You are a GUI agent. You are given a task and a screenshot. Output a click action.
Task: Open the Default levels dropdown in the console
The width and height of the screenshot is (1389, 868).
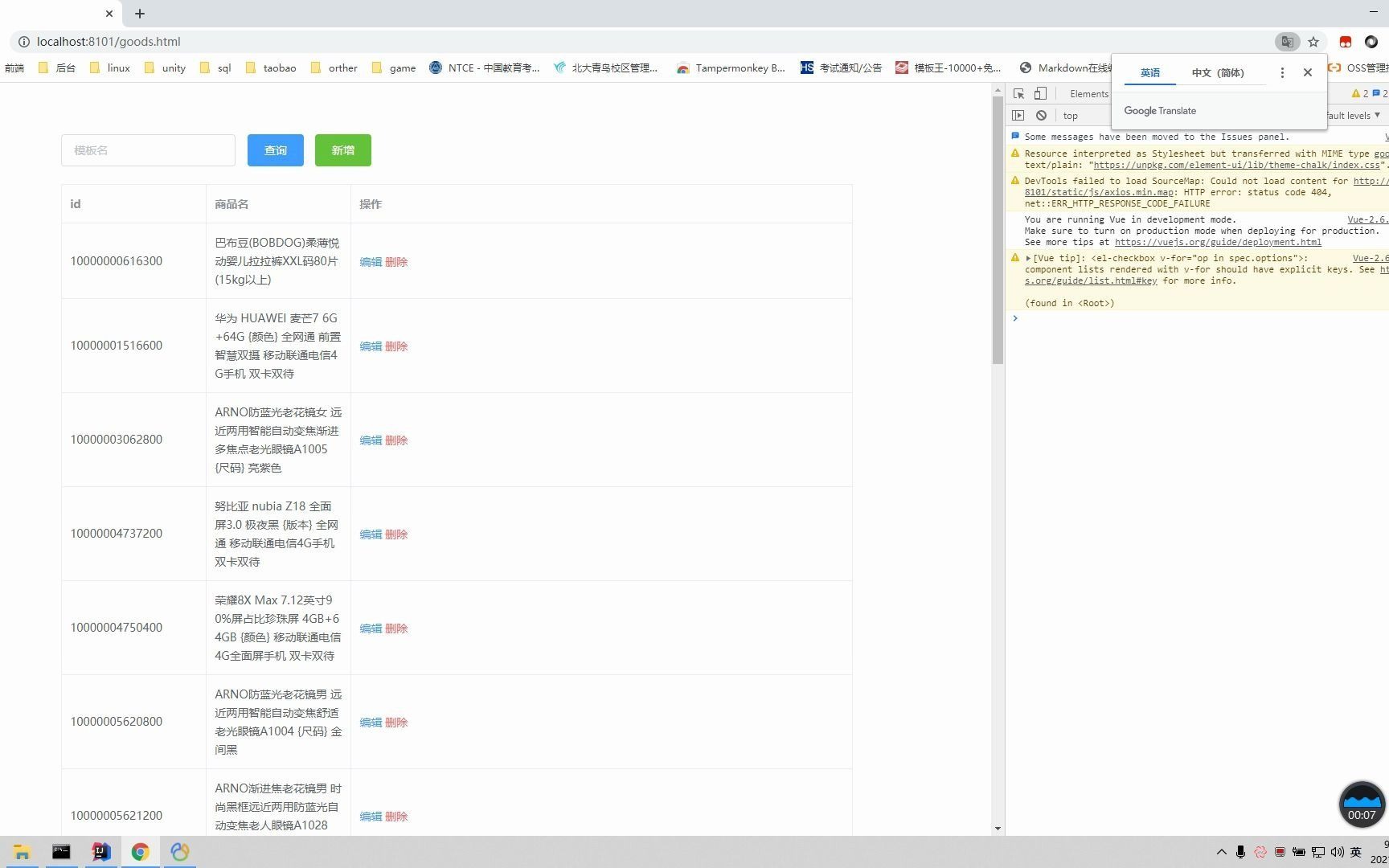point(1354,116)
